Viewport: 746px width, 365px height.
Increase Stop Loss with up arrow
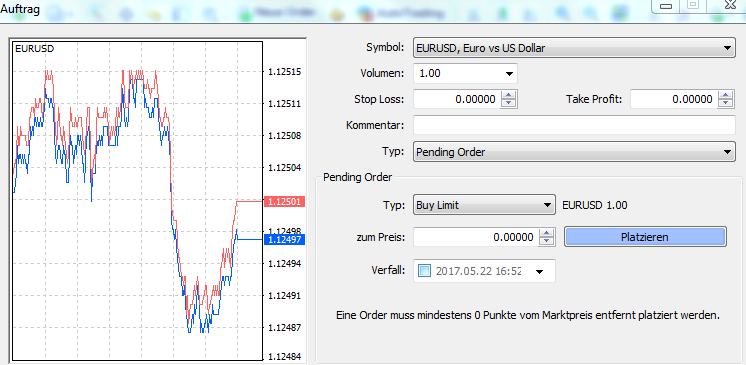click(509, 95)
